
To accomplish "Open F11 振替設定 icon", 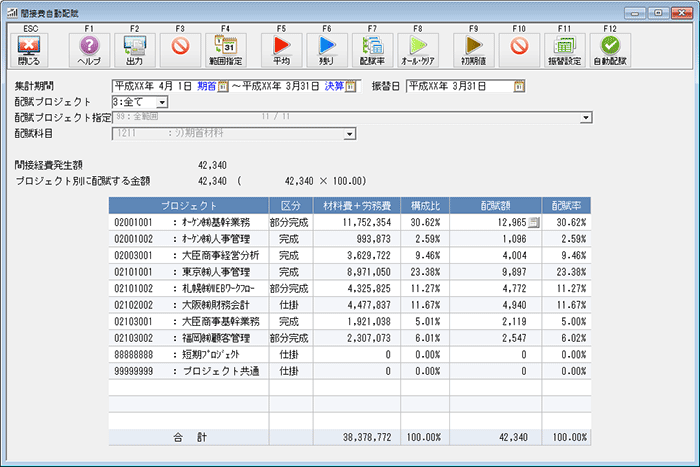I will (x=565, y=50).
